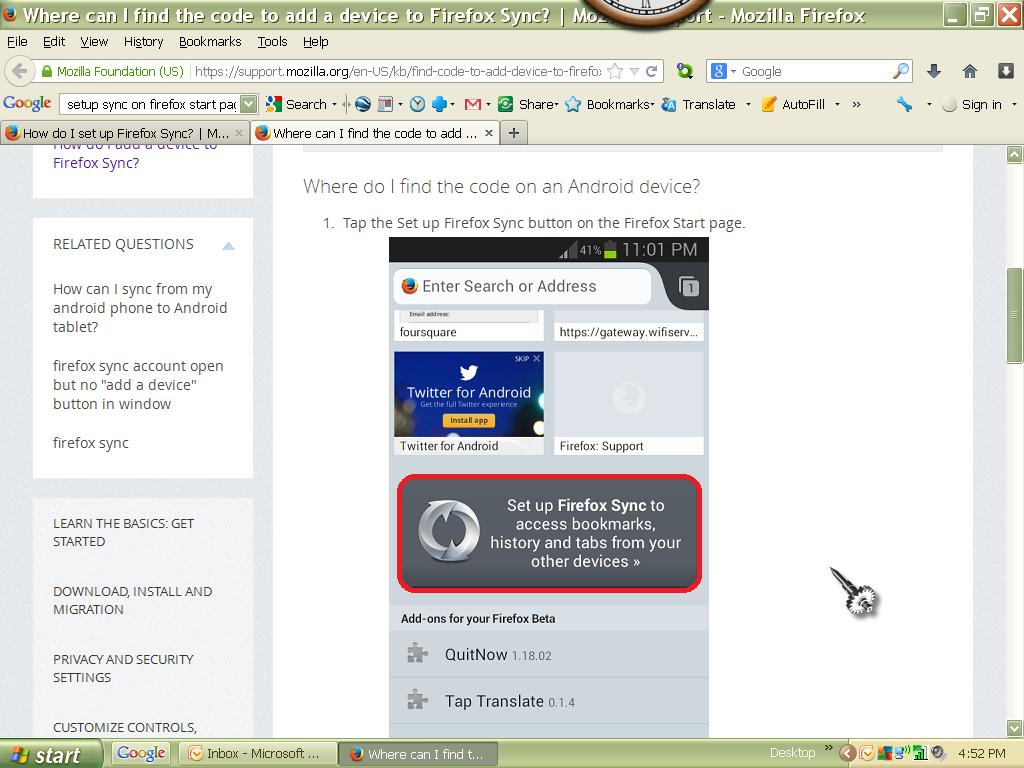Click the green lock site identity icon
Viewport: 1024px width, 768px height.
tap(46, 71)
